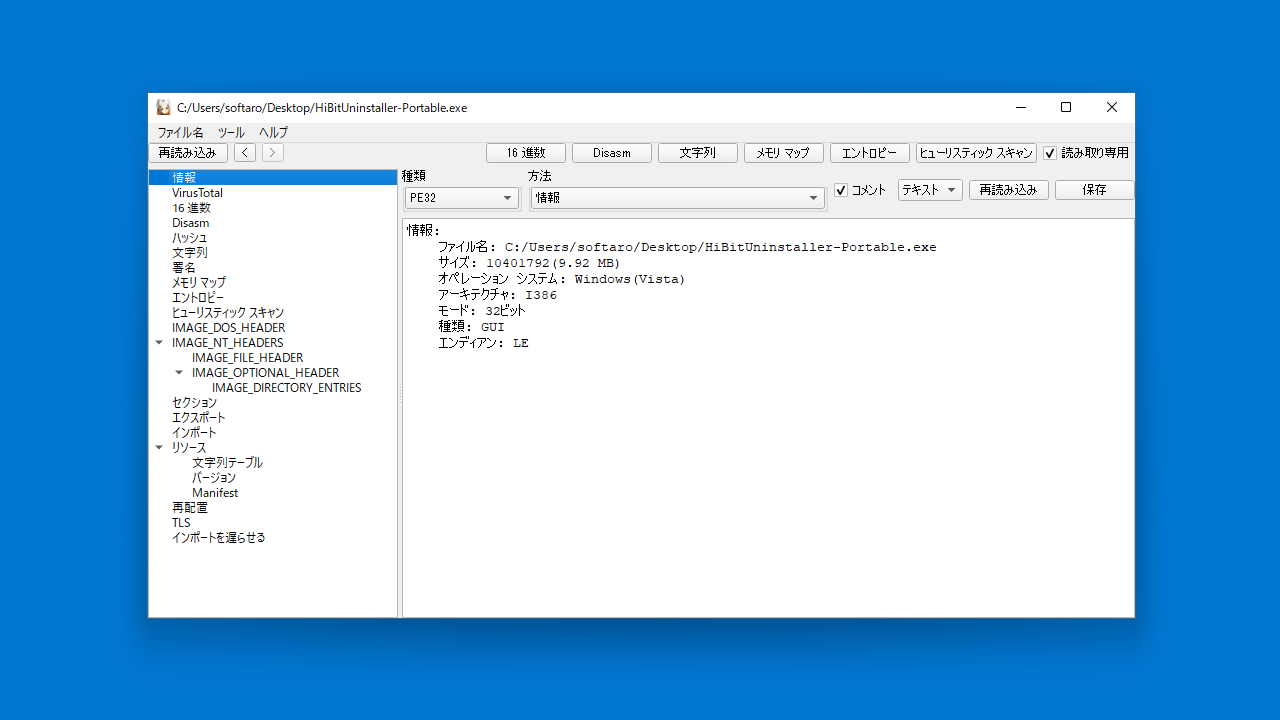Open the テキスト format dropdown
The image size is (1280, 720).
click(x=930, y=190)
